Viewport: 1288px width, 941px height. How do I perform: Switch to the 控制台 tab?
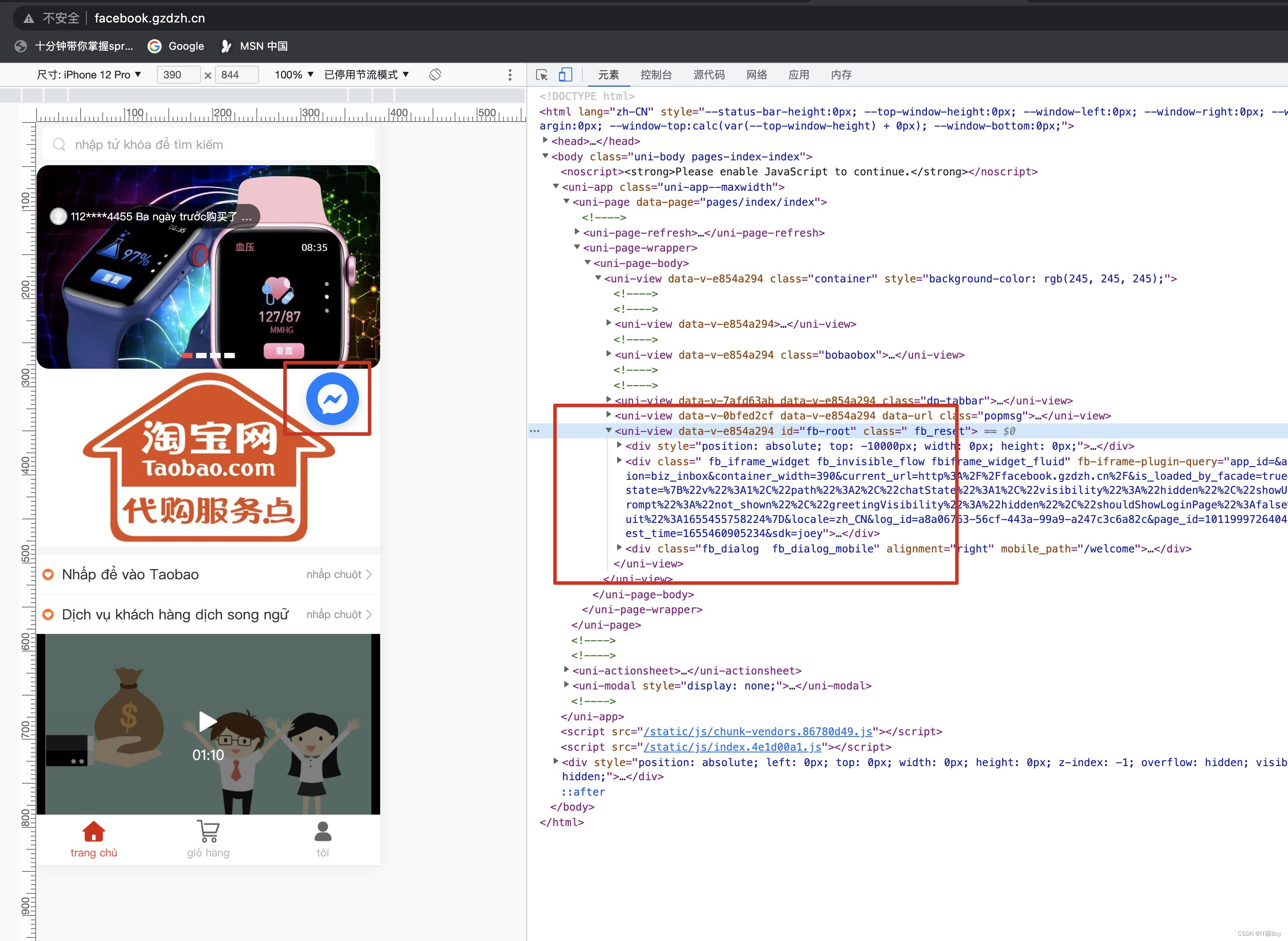tap(656, 74)
